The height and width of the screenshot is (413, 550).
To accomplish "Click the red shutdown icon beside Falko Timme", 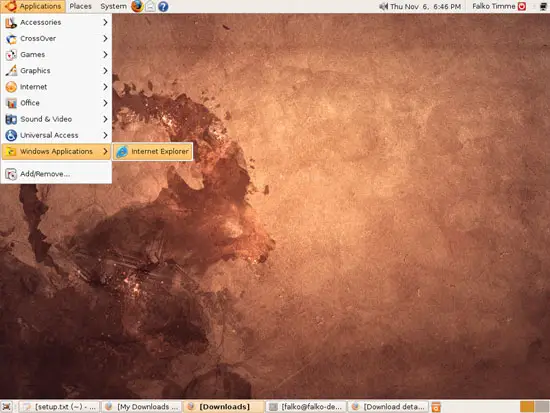I will pos(522,6).
